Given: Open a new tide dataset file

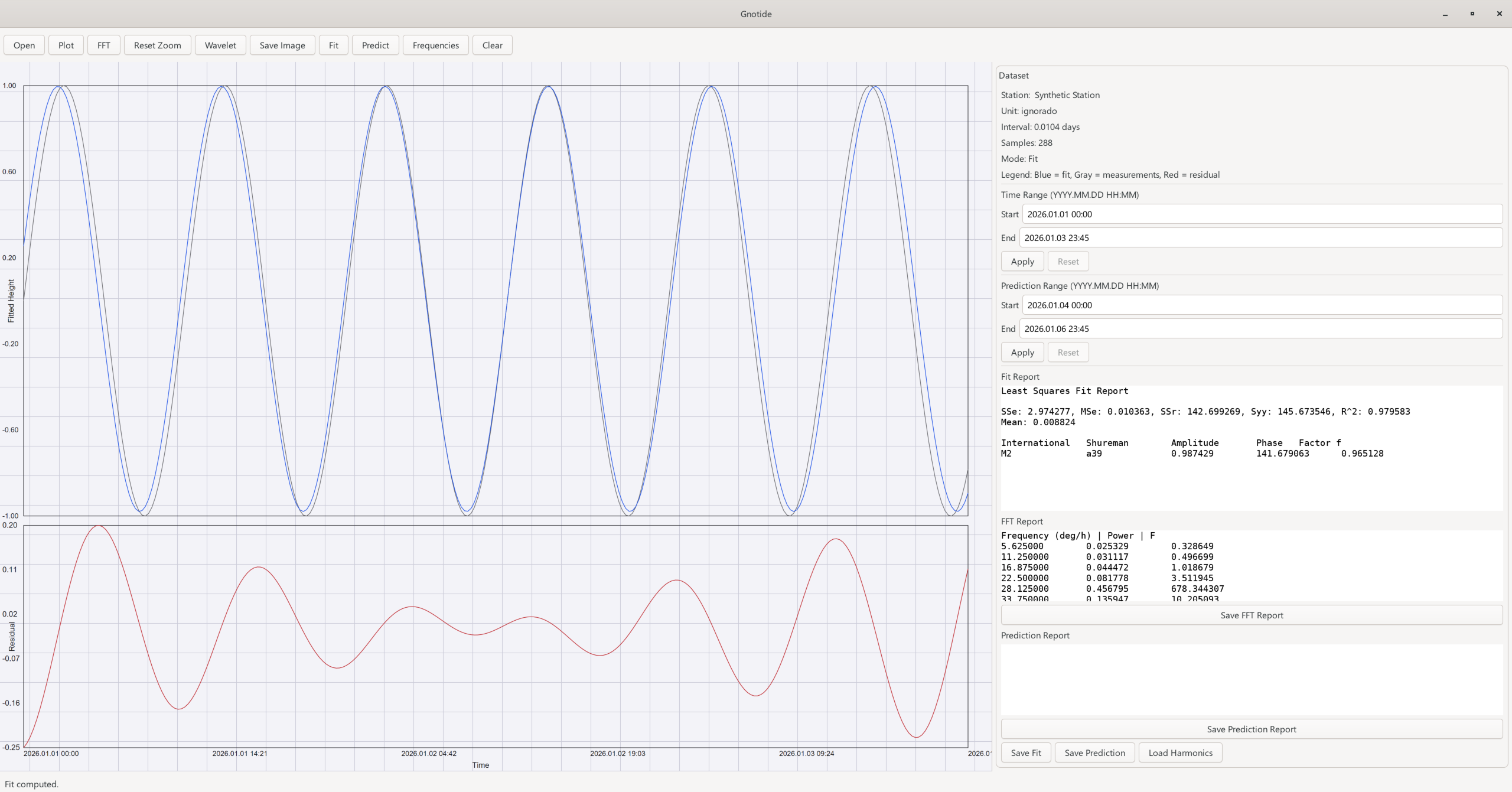Looking at the screenshot, I should (x=24, y=45).
